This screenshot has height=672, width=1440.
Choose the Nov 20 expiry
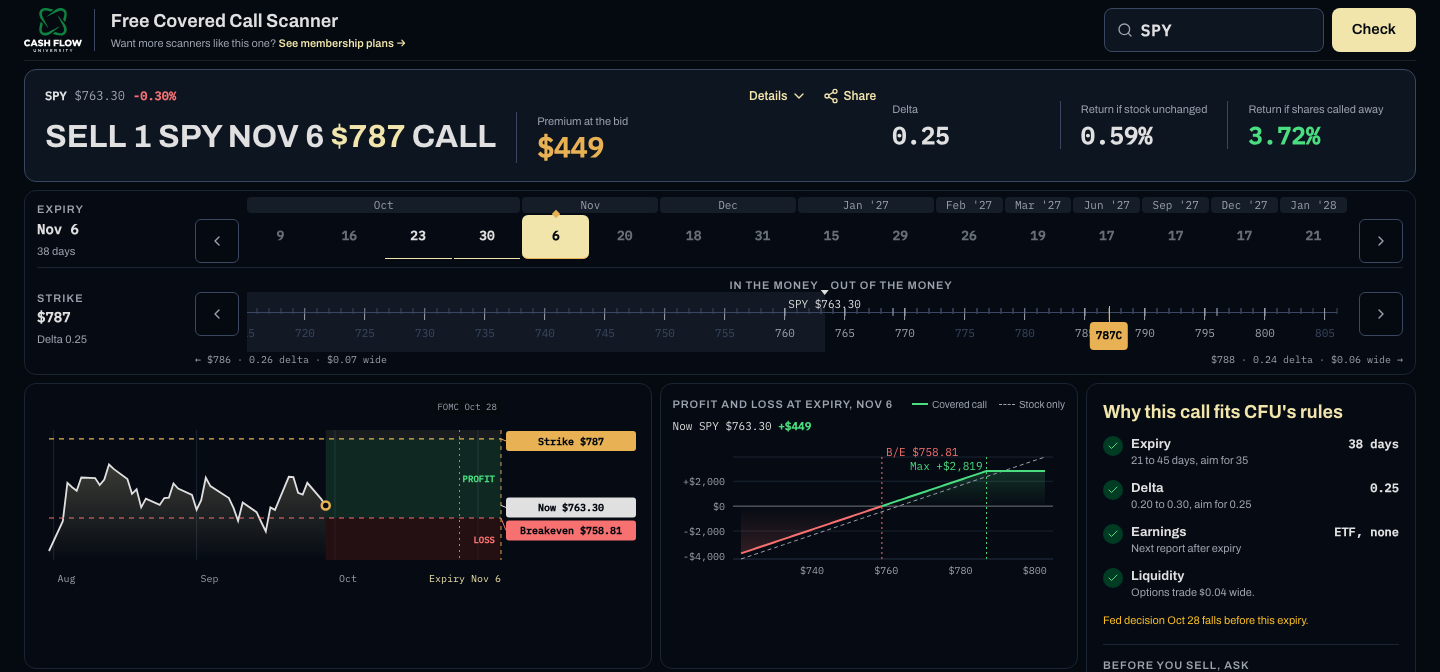pyautogui.click(x=625, y=237)
